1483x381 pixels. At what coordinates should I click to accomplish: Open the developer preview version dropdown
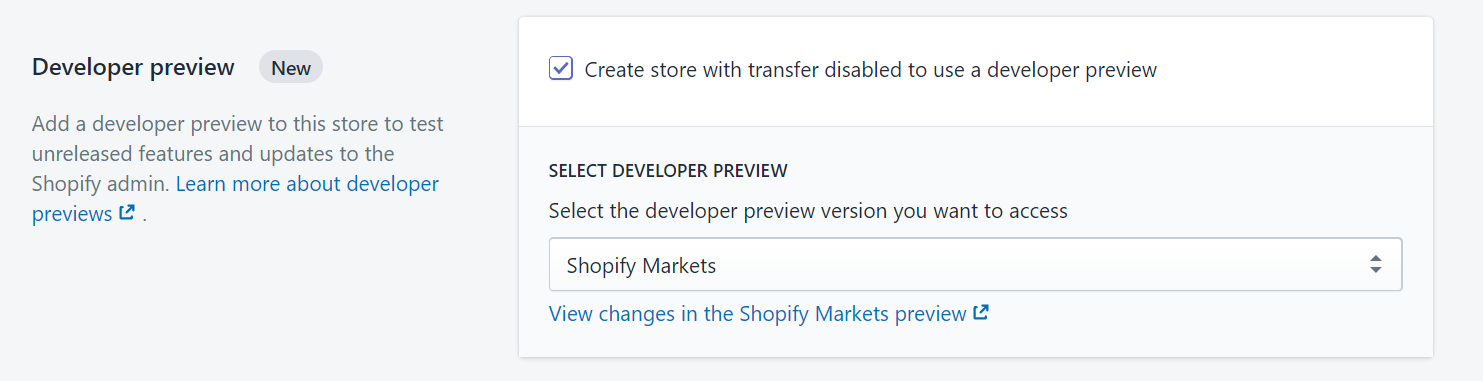[975, 265]
